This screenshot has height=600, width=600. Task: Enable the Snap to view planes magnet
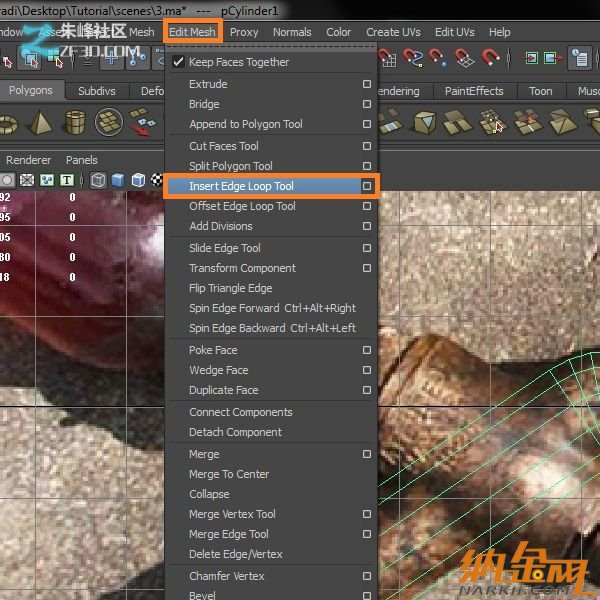click(464, 58)
